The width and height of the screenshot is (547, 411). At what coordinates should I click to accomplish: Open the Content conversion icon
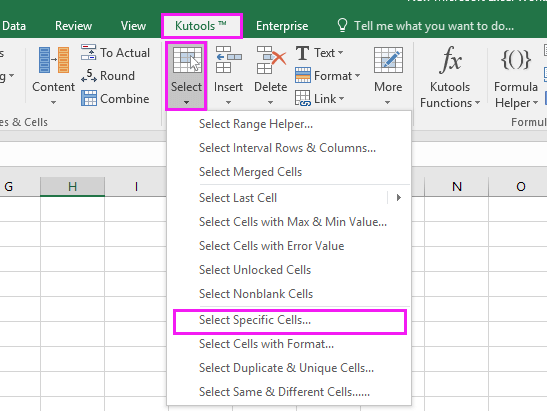point(53,60)
